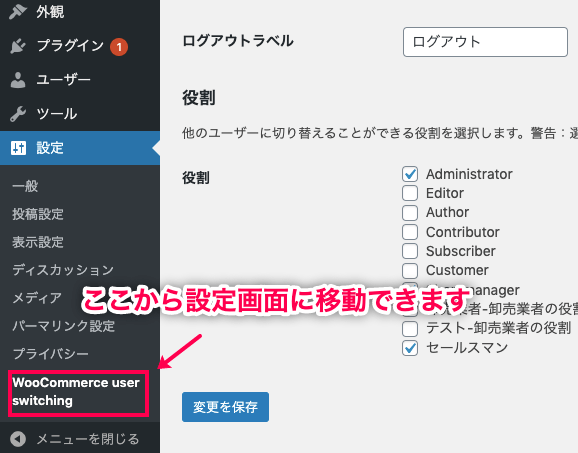The height and width of the screenshot is (453, 578).
Task: Check the Customer role checkbox
Action: pos(410,271)
